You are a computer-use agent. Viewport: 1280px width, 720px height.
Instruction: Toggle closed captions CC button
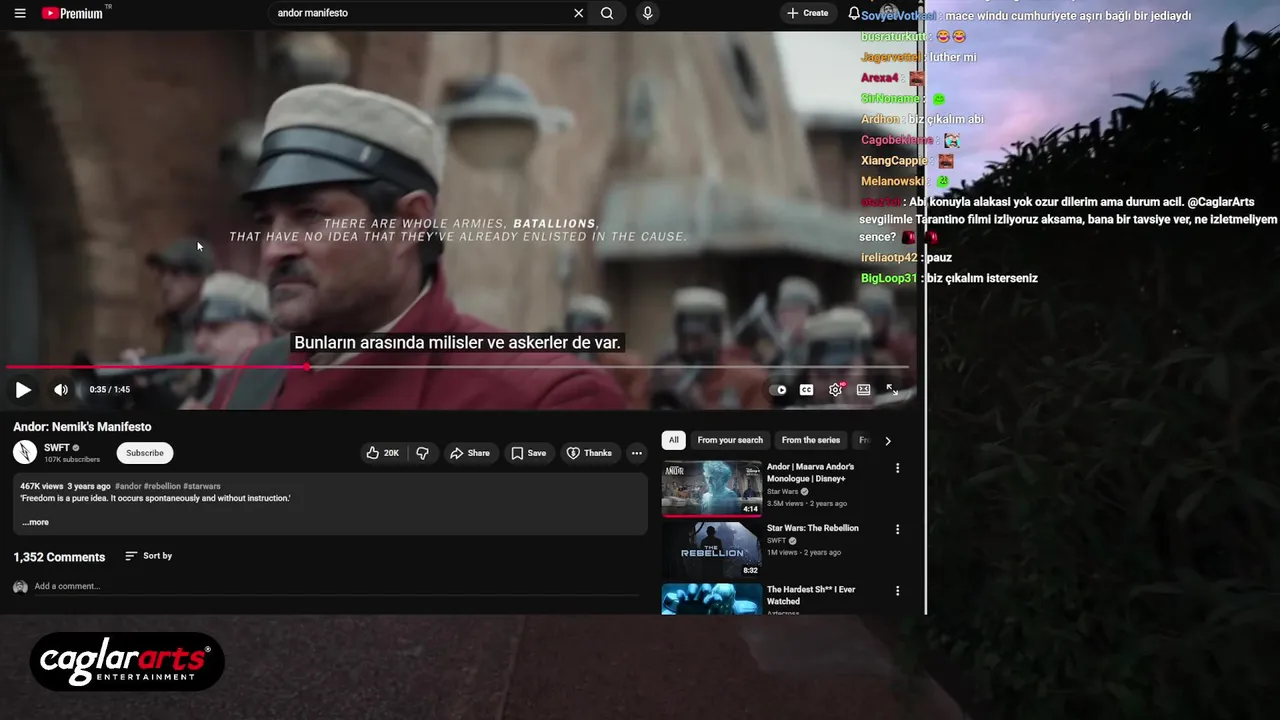click(x=806, y=390)
